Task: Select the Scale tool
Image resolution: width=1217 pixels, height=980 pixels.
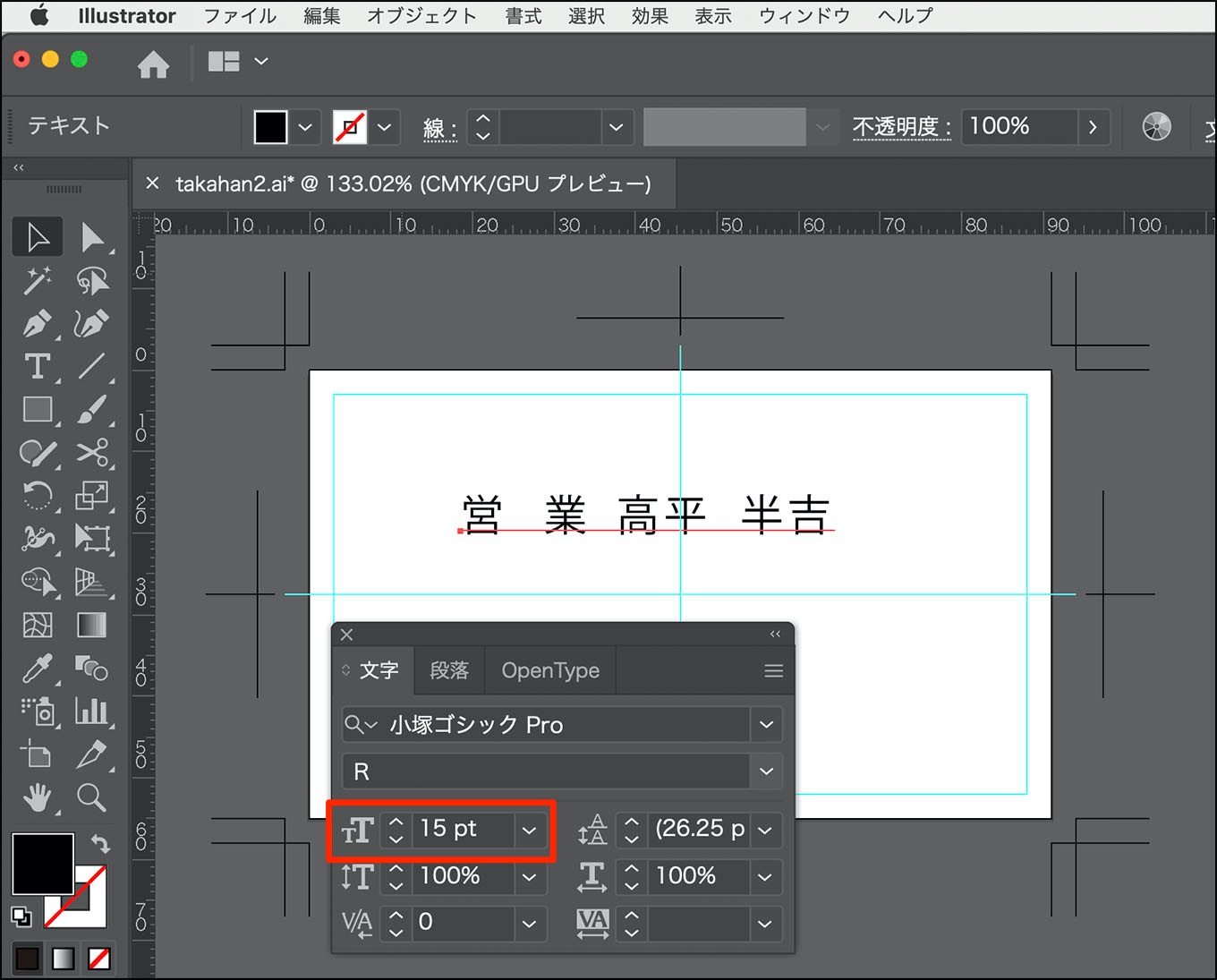Action: click(93, 495)
